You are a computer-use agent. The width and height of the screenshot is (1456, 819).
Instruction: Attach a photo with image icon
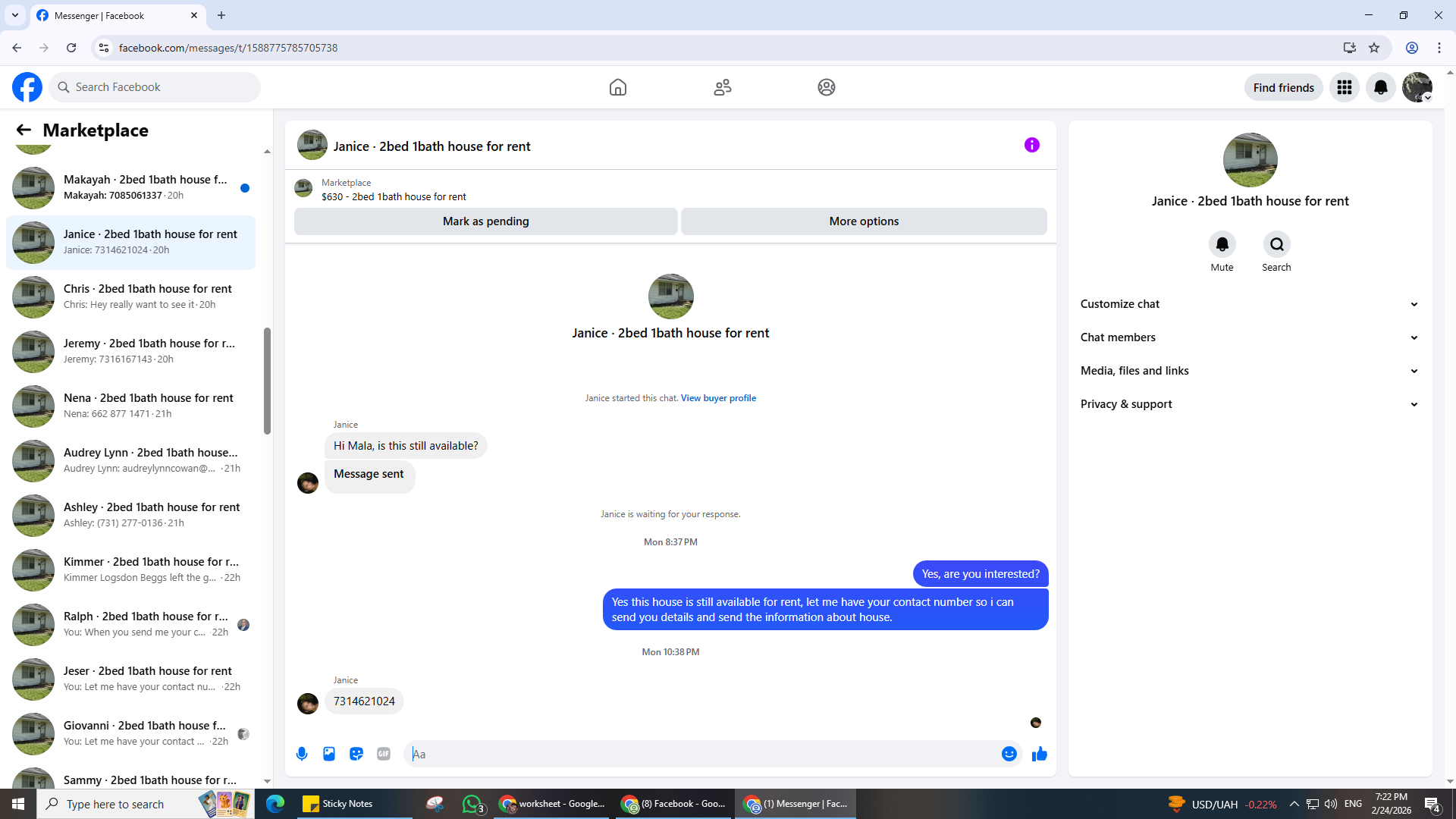coord(329,754)
